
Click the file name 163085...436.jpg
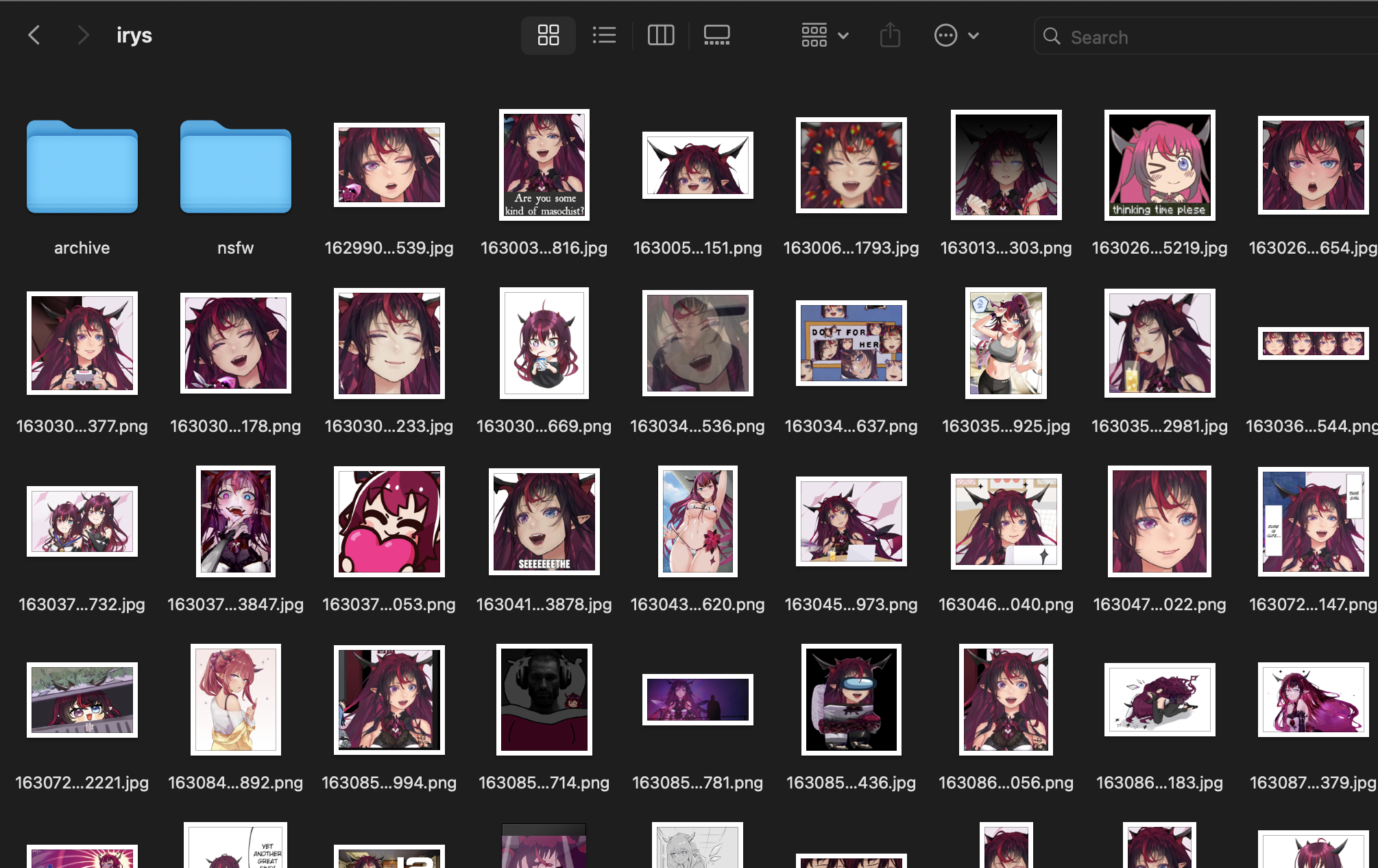(851, 782)
